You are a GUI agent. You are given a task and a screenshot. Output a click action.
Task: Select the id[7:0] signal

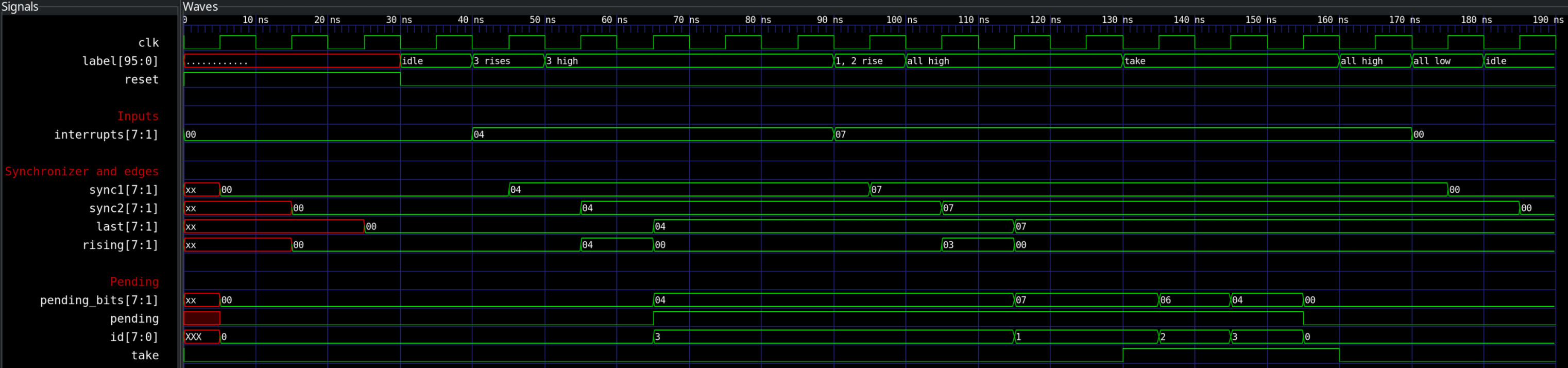point(134,337)
